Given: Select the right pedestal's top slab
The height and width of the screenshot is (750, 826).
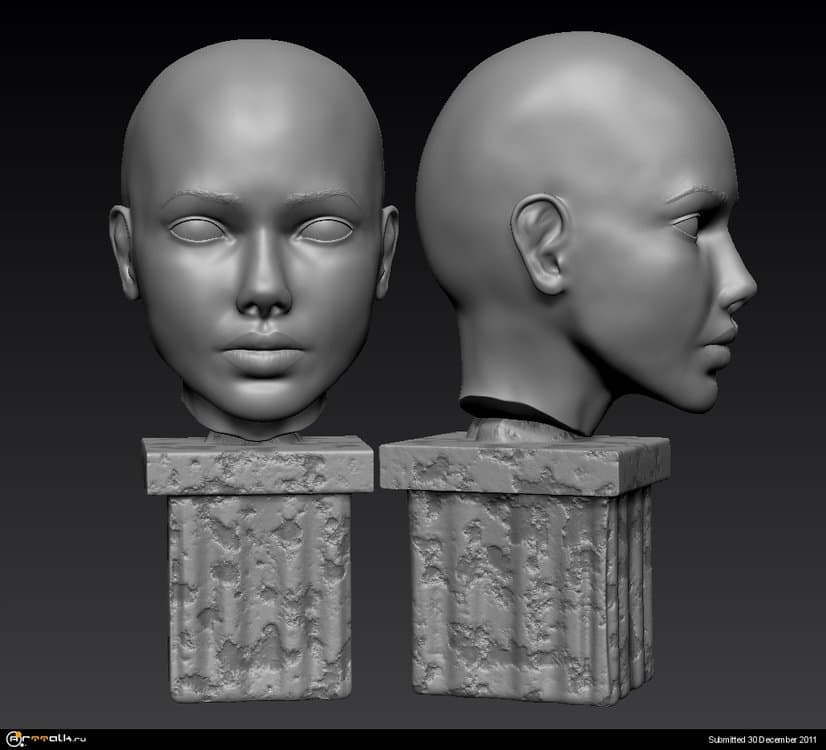Looking at the screenshot, I should pyautogui.click(x=522, y=464).
